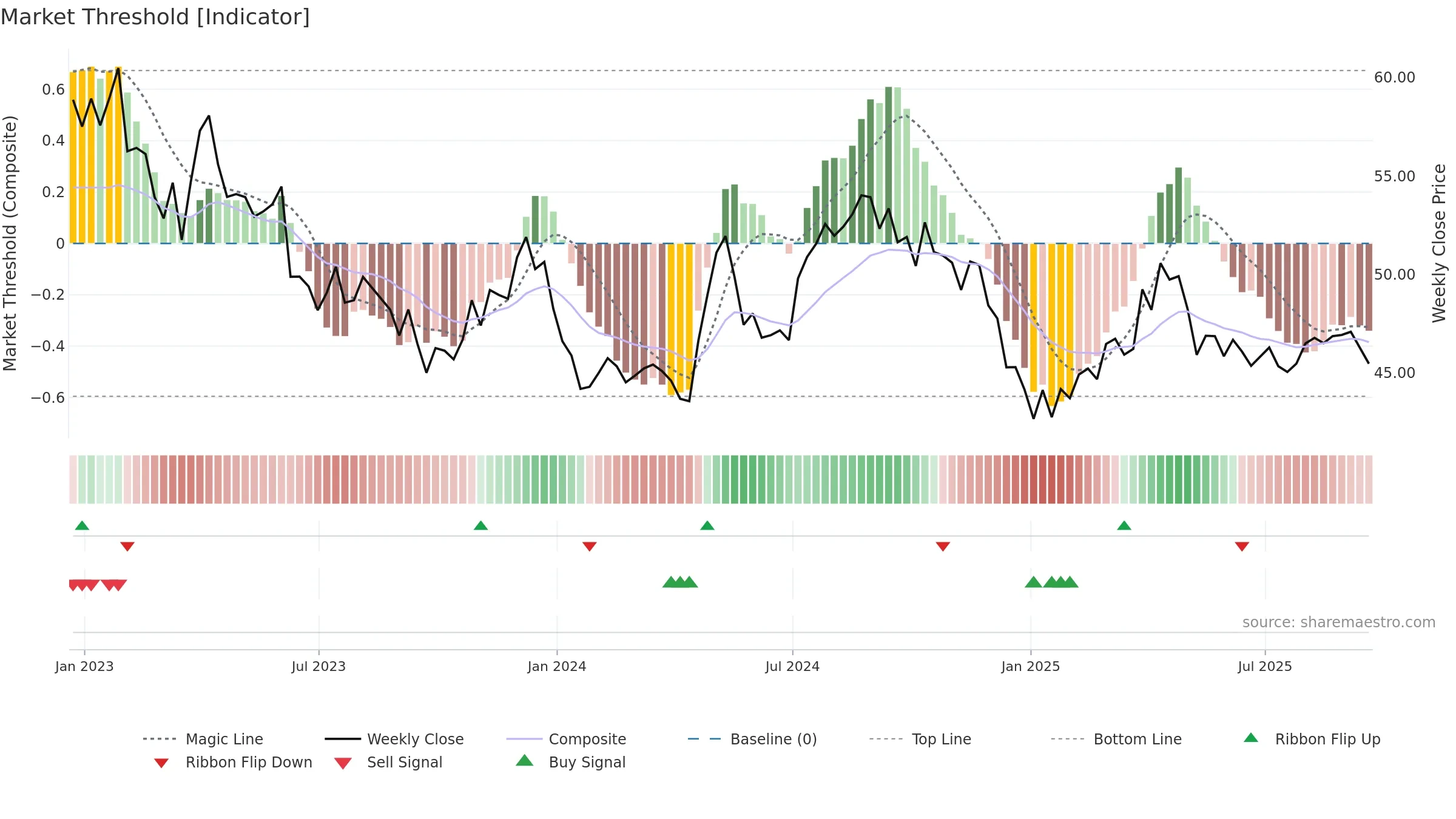1456x819 pixels.
Task: Toggle the Sell Signal legend entry
Action: tap(388, 762)
